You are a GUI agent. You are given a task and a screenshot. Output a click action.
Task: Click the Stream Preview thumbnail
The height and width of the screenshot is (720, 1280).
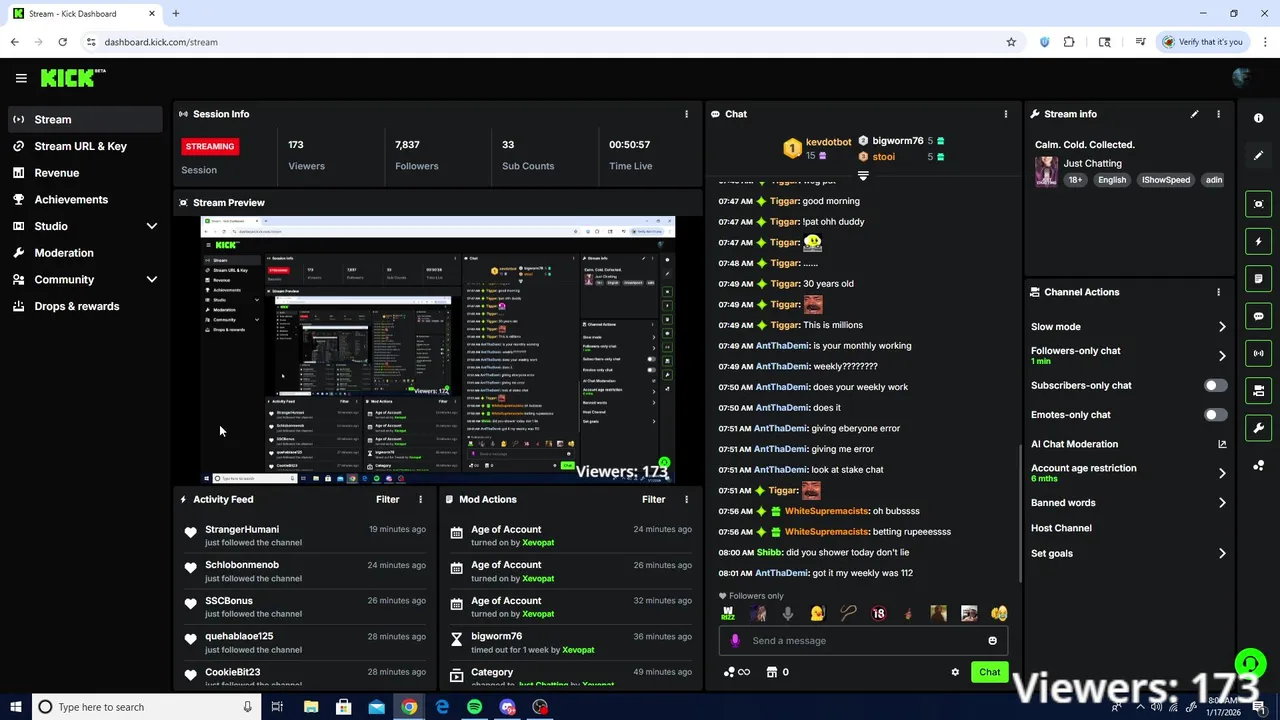[x=437, y=349]
